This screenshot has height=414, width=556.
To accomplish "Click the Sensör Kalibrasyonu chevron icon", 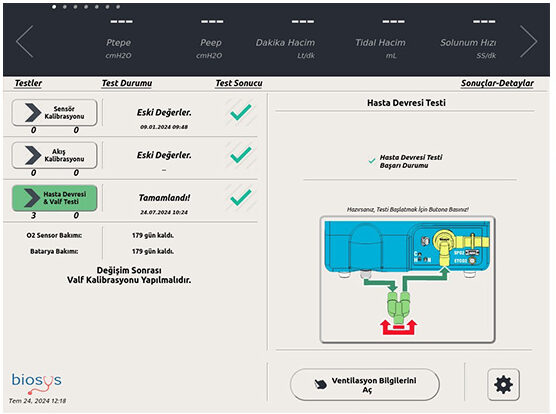I will click(33, 113).
